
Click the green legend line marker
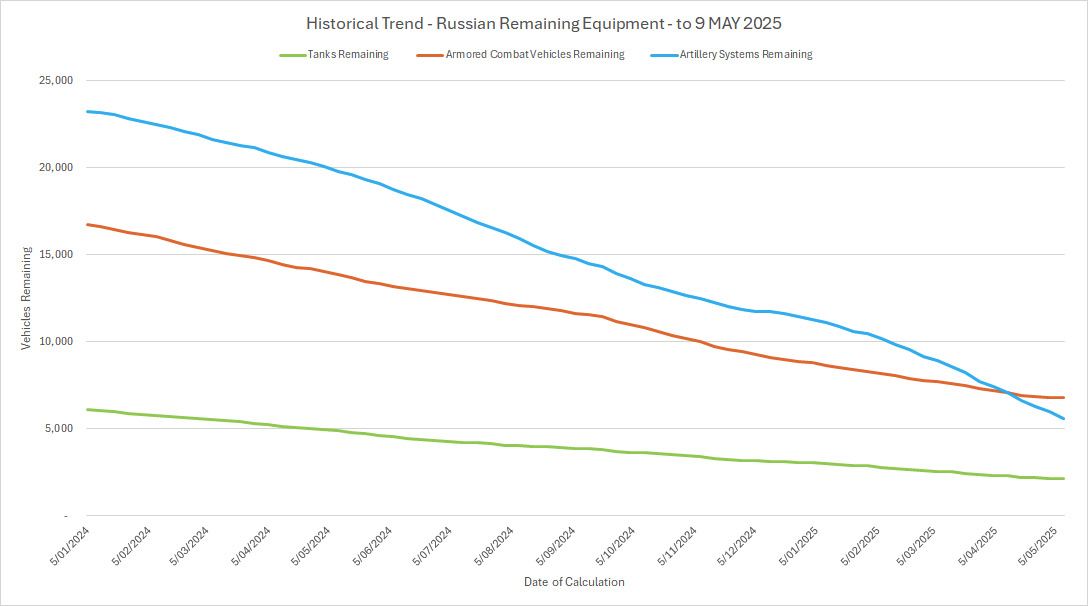291,55
